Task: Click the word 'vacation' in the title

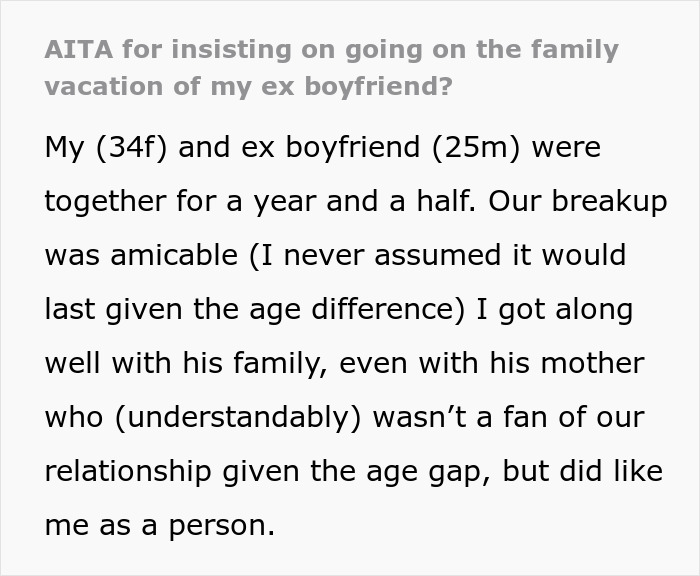Action: (x=107, y=86)
